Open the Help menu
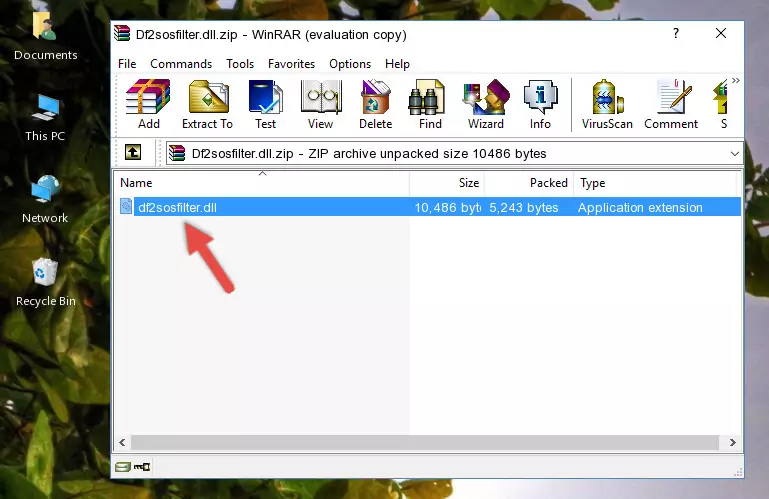The image size is (769, 499). [397, 64]
